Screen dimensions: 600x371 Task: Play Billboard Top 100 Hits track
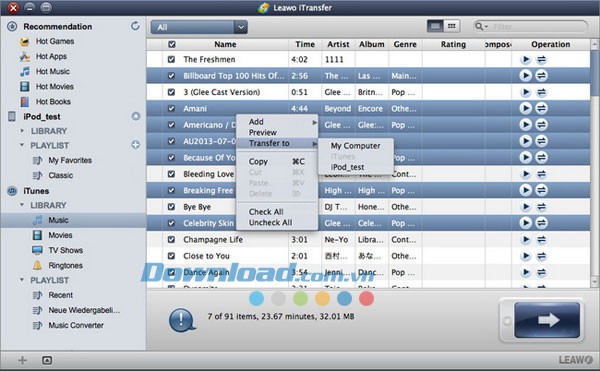pyautogui.click(x=525, y=75)
